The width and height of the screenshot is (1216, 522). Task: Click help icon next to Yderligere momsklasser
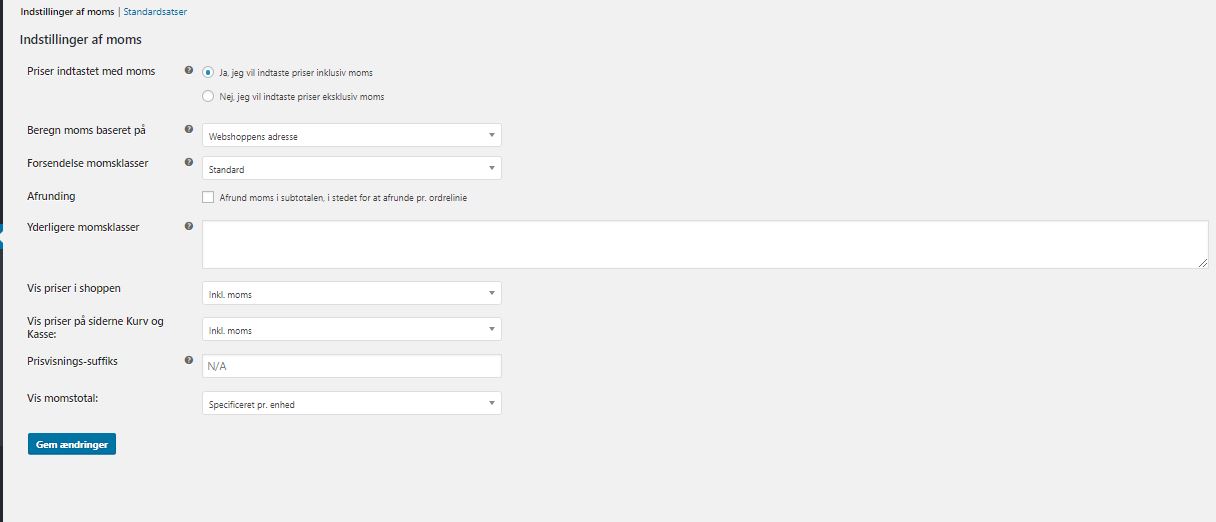pyautogui.click(x=189, y=226)
